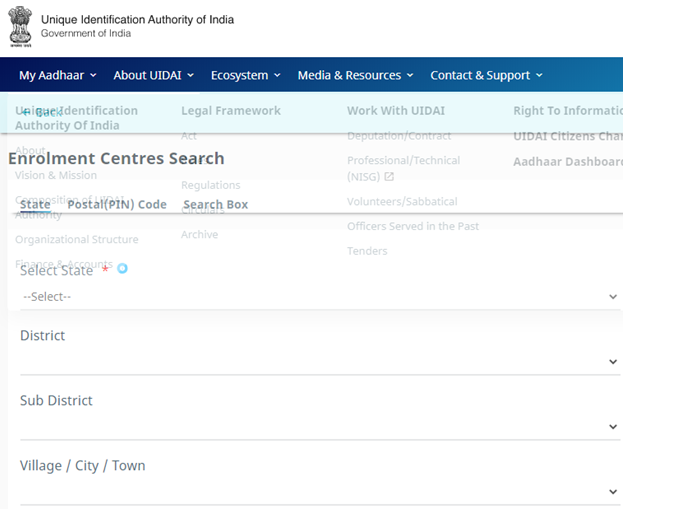This screenshot has height=517, width=678.
Task: Open Officers Served in the Past link
Action: coord(413,226)
